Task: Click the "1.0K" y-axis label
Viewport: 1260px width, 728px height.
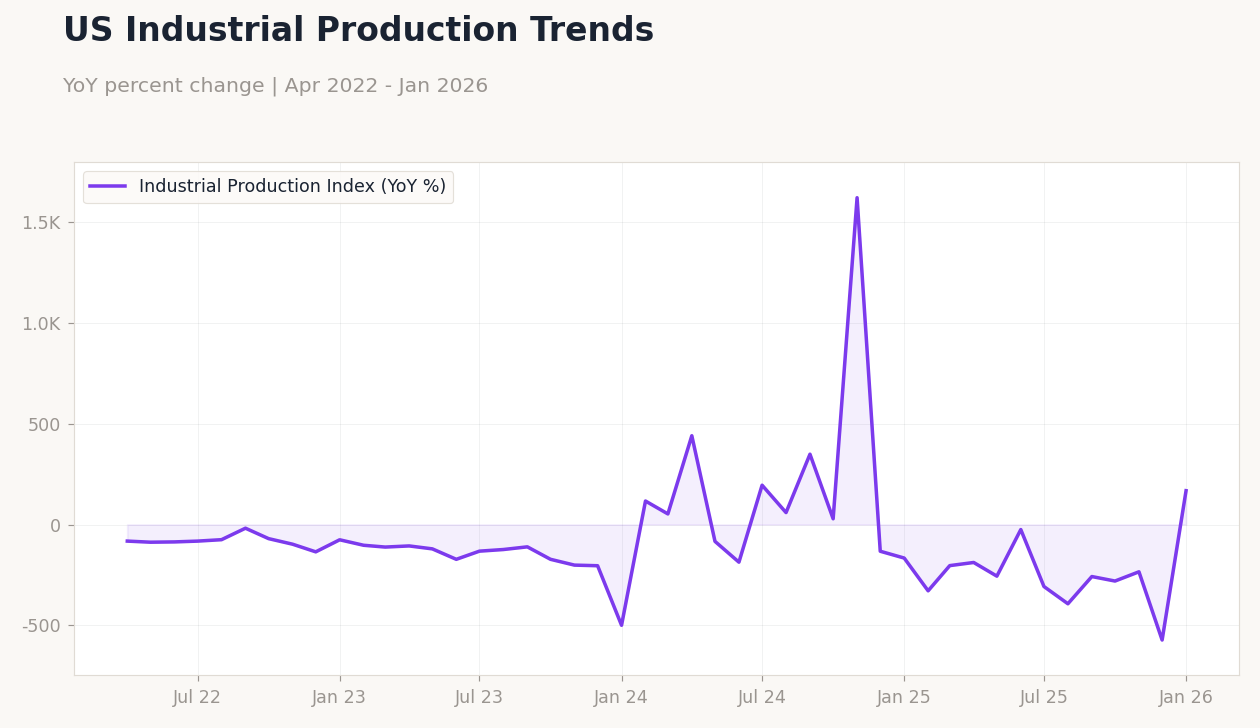Action: 43,324
